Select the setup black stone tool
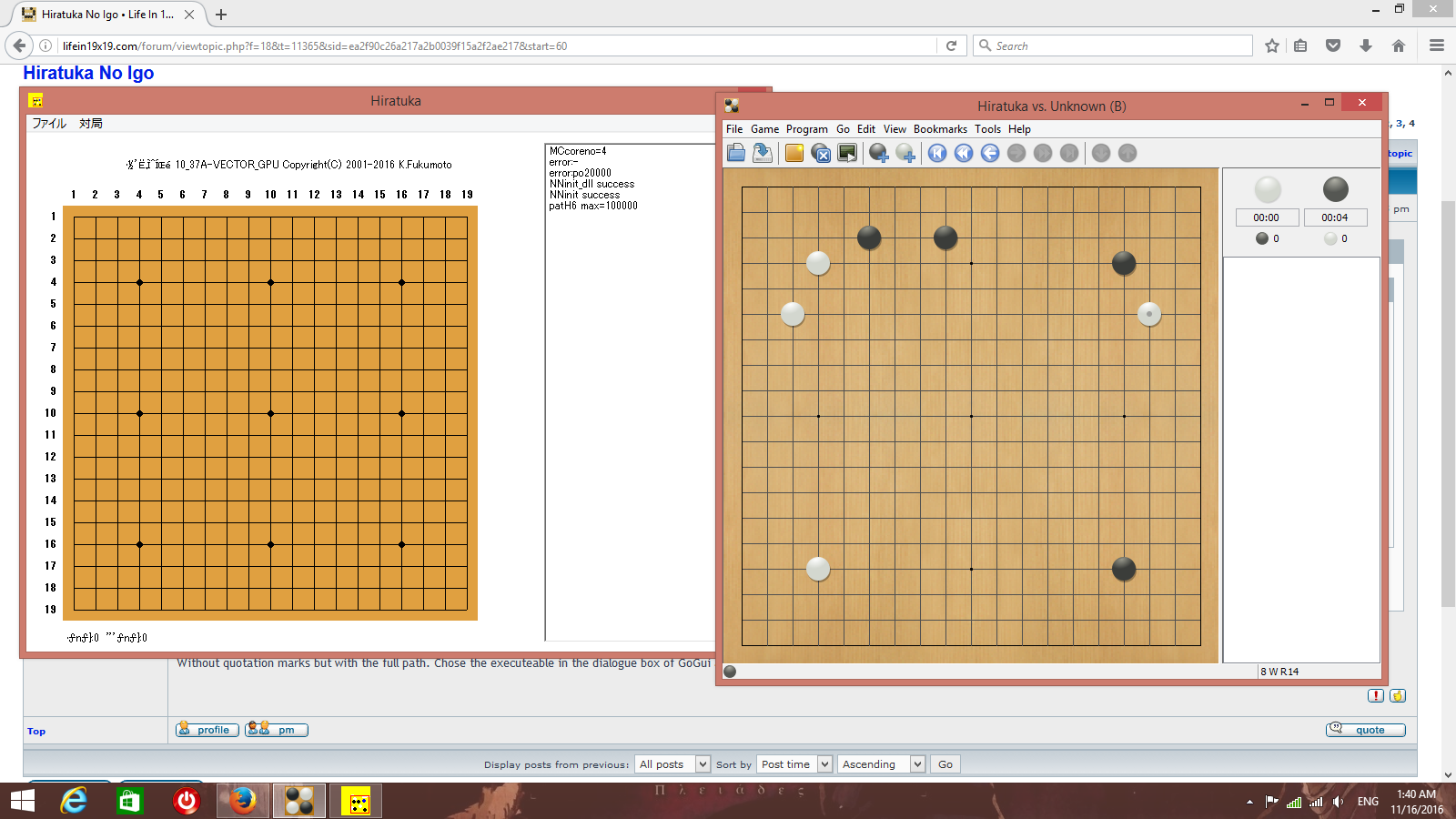Screen dimensions: 1456x819 [878, 153]
